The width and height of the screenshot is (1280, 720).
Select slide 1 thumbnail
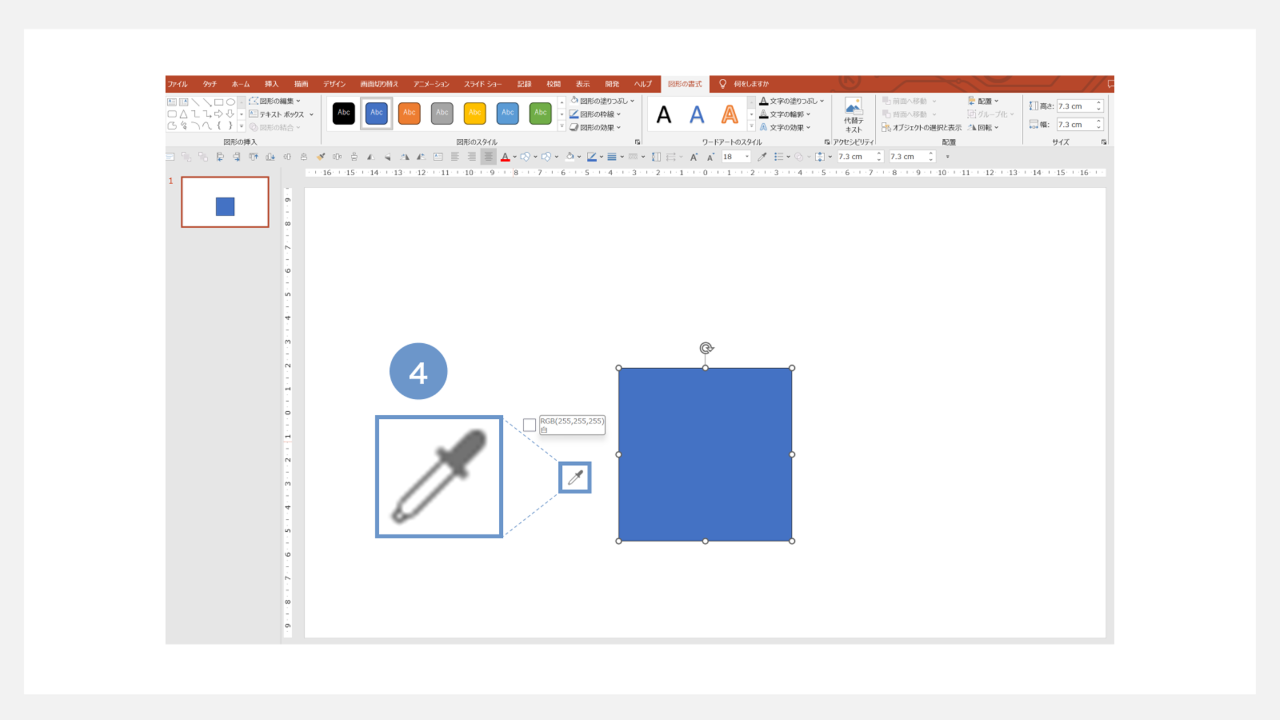(x=225, y=202)
